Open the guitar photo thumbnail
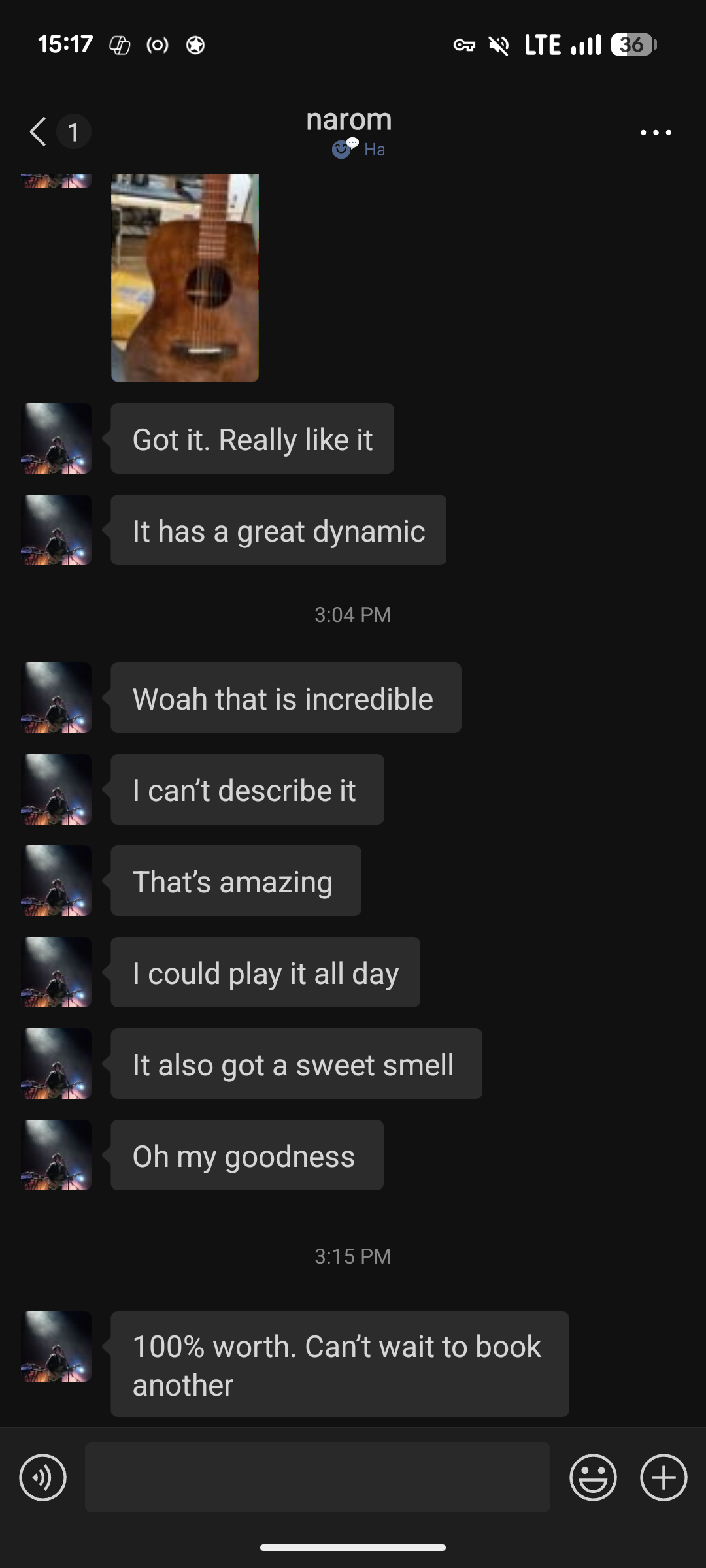Screen dimensions: 706x1568 pos(185,278)
